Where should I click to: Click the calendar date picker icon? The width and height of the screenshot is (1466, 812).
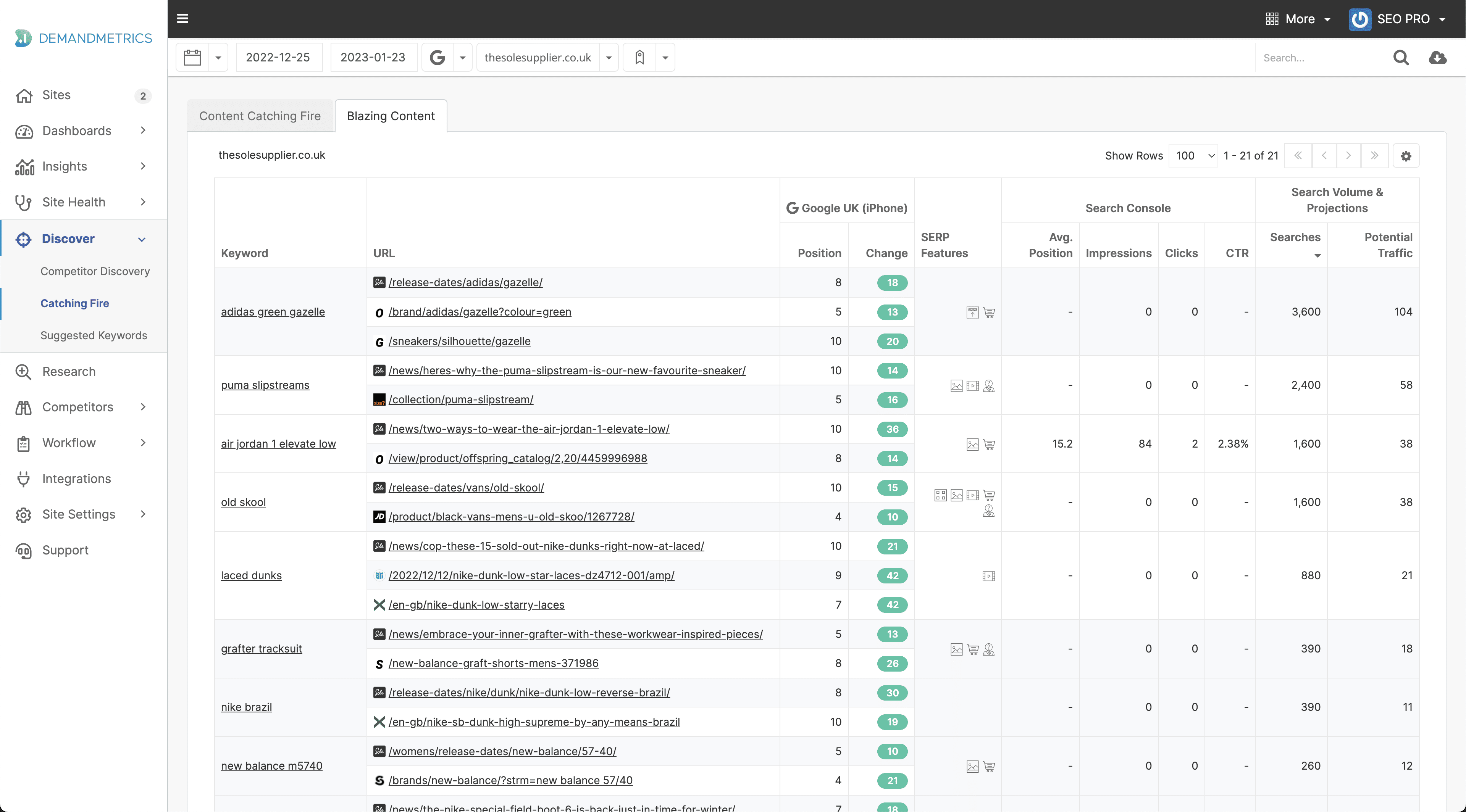tap(192, 58)
